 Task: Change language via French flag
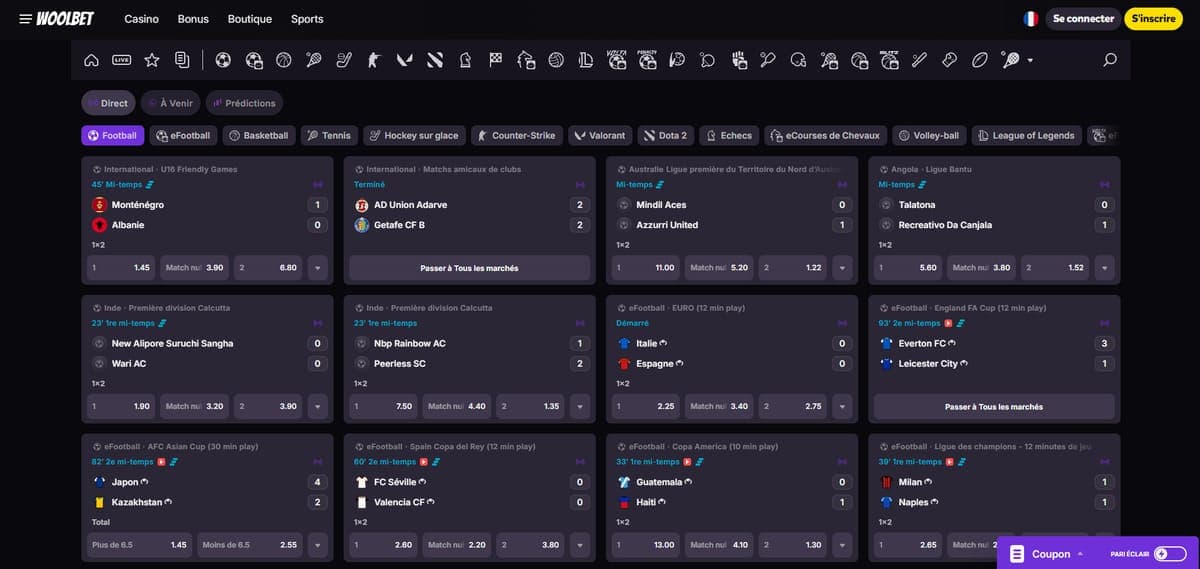tap(1031, 19)
